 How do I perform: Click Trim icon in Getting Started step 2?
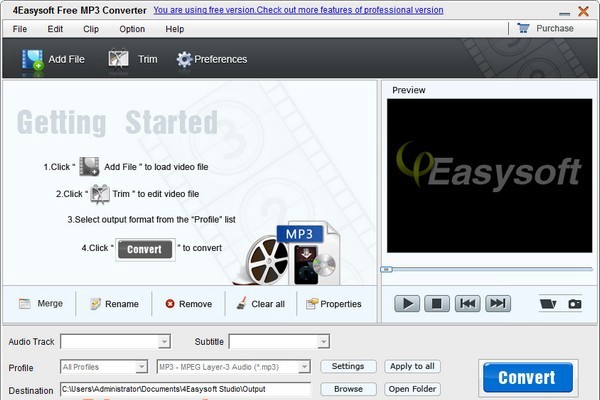100,194
